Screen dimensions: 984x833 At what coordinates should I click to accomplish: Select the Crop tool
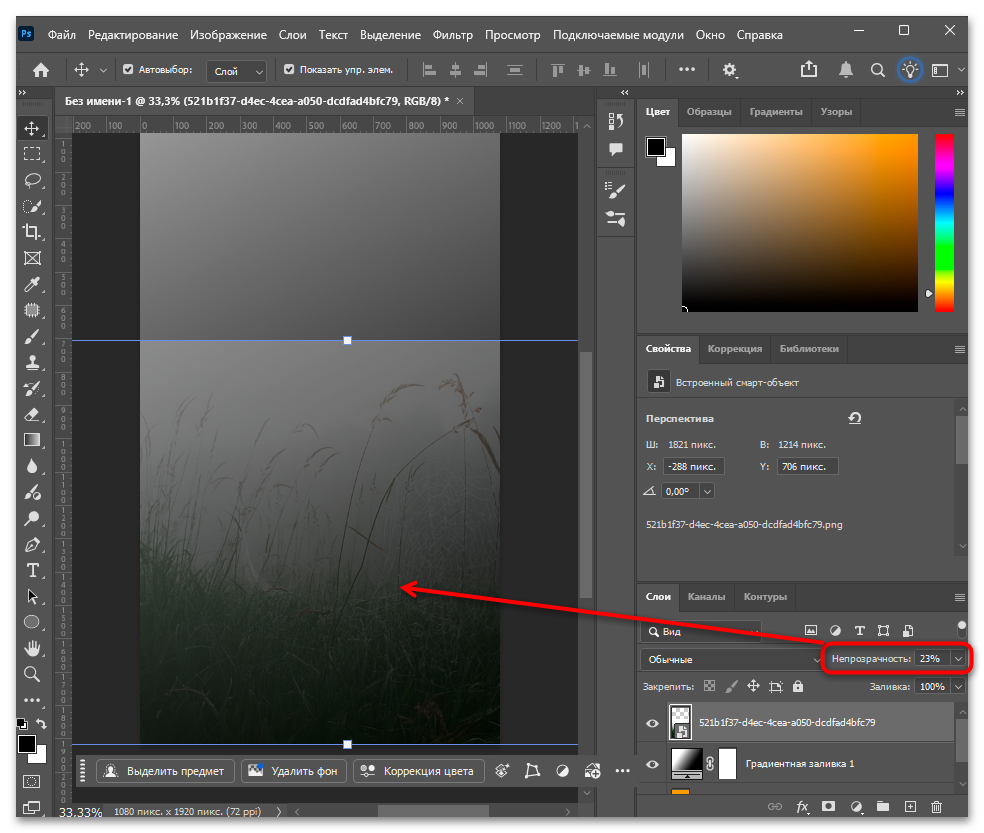(32, 232)
